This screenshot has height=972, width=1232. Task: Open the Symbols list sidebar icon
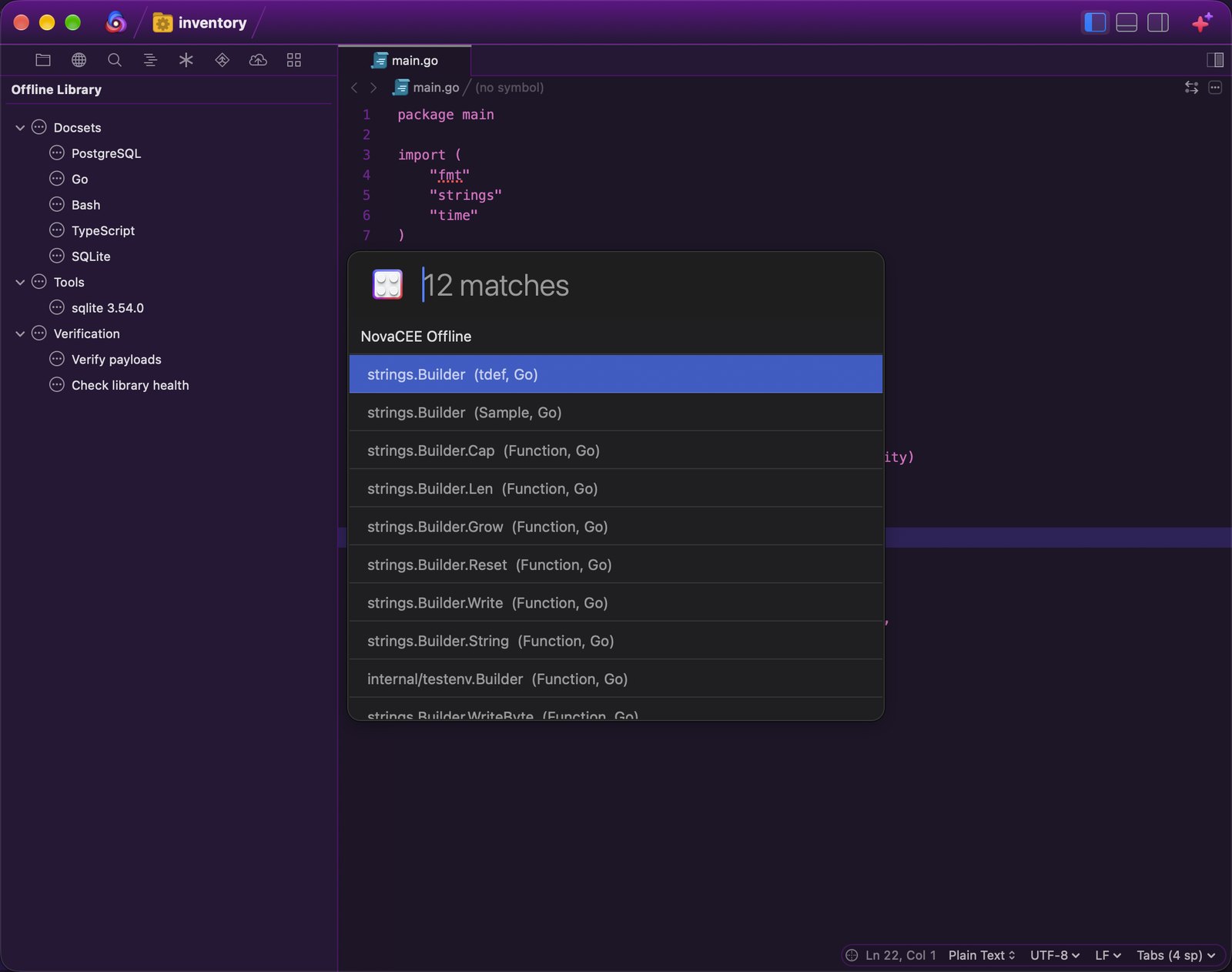150,60
